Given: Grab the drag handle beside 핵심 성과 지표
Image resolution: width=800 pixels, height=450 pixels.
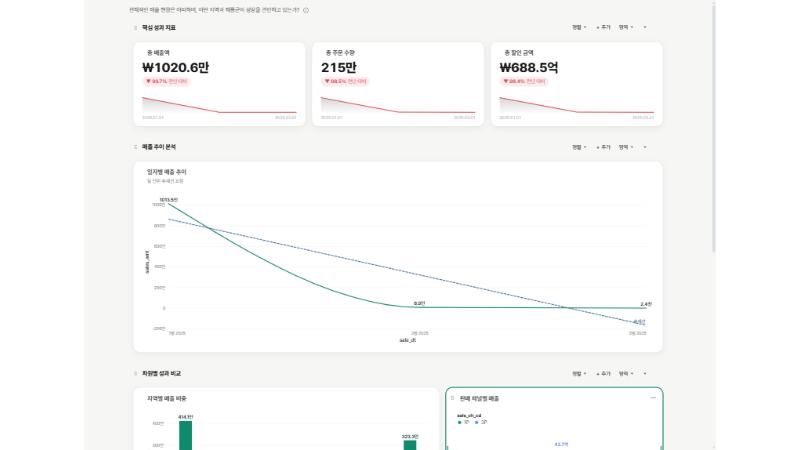Looking at the screenshot, I should coord(135,28).
